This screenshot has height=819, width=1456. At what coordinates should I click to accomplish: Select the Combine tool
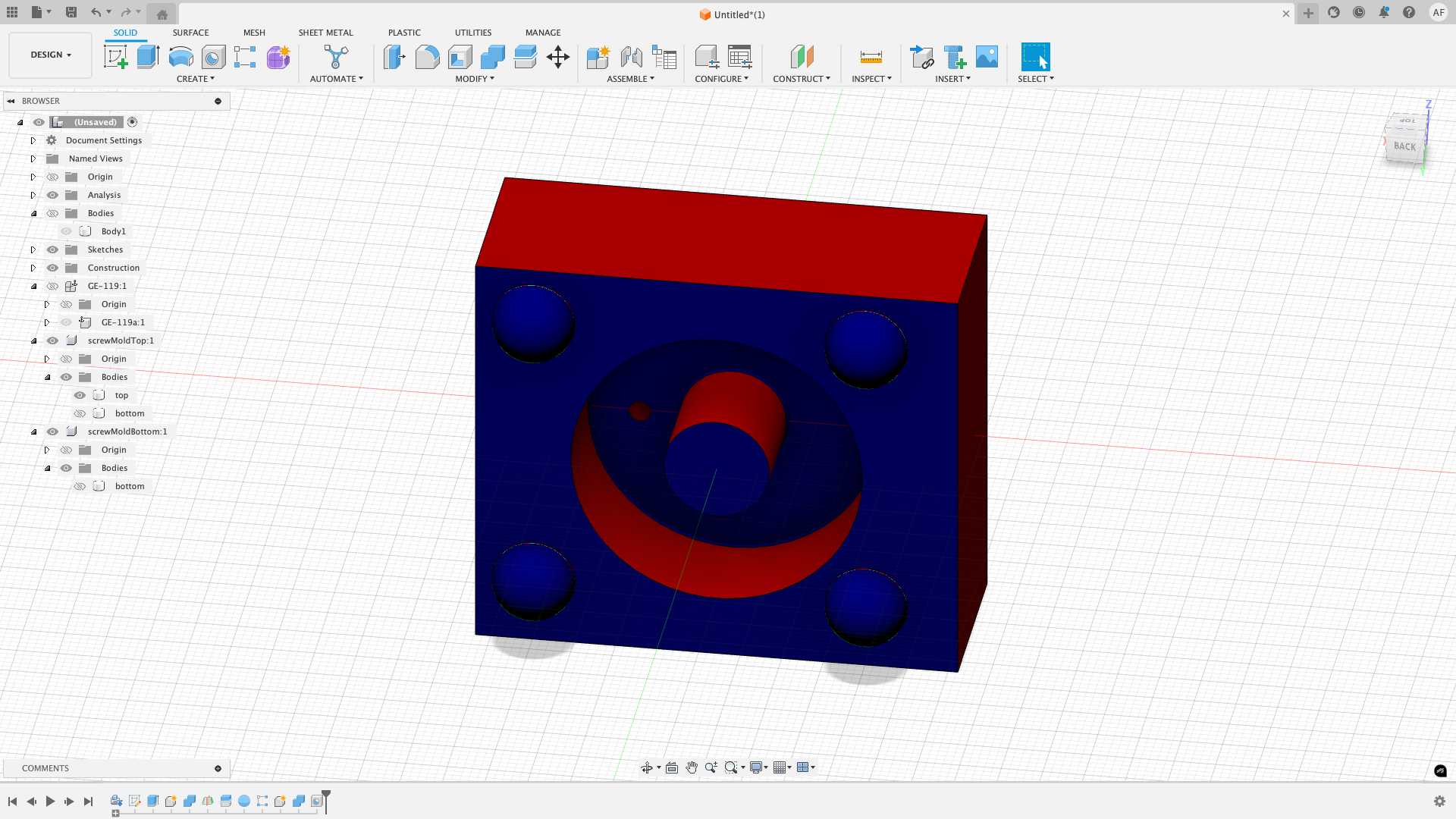pyautogui.click(x=492, y=57)
